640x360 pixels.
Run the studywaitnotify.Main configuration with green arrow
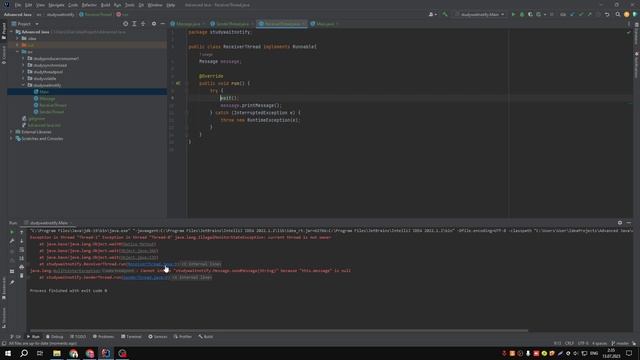(x=513, y=14)
